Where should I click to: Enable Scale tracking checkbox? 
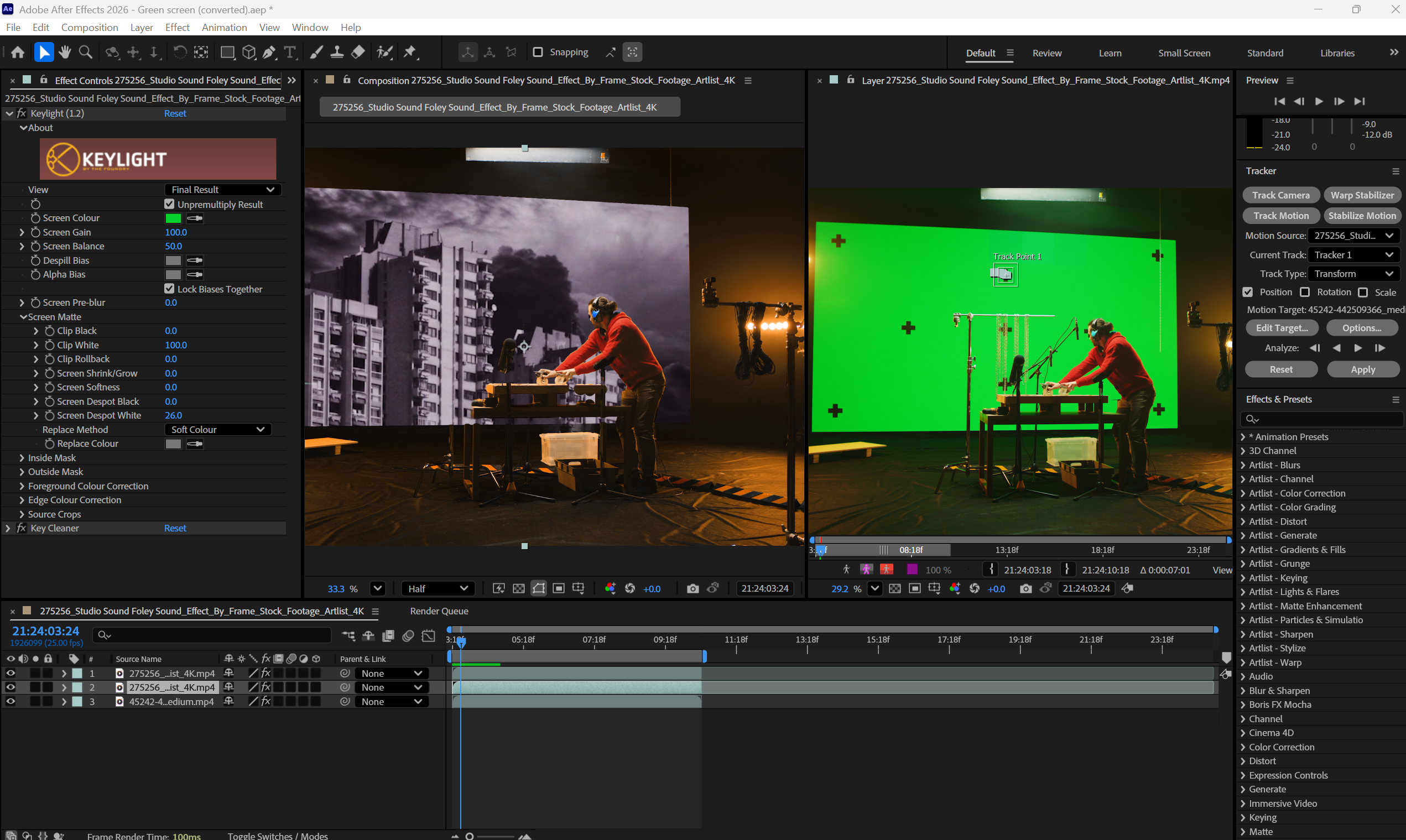point(1363,292)
